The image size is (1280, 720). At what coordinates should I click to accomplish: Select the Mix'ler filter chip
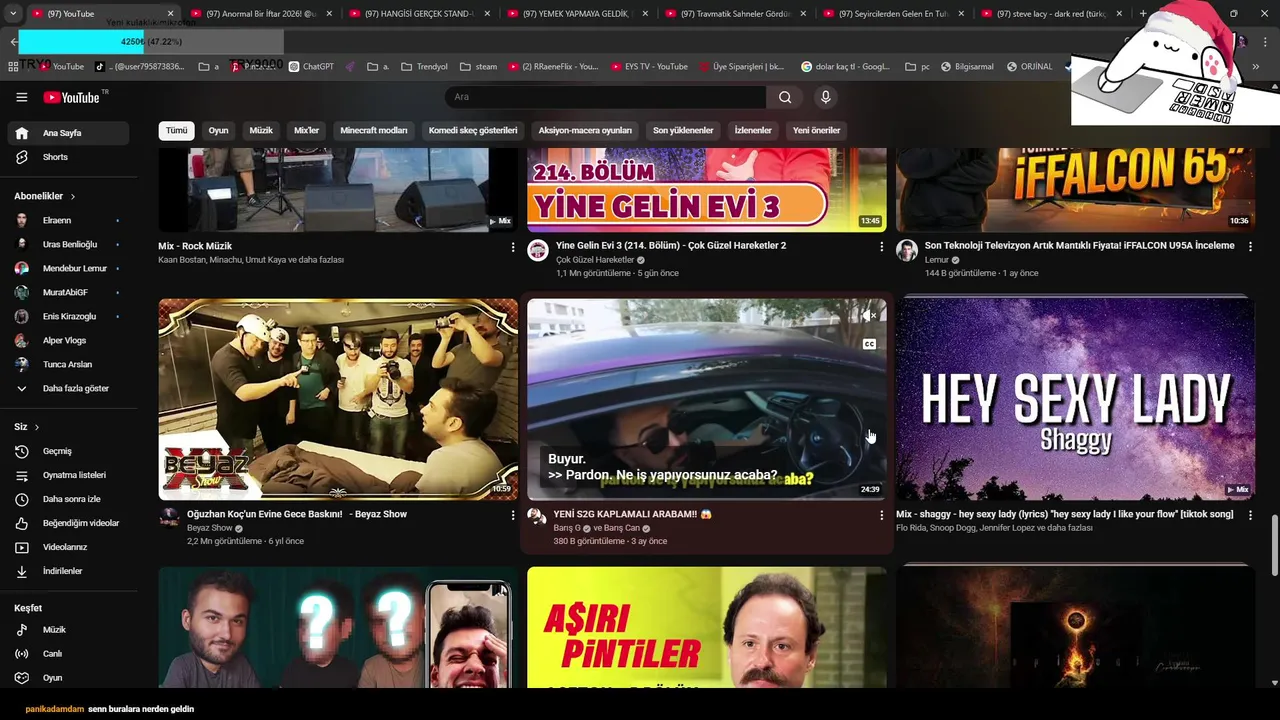click(306, 130)
